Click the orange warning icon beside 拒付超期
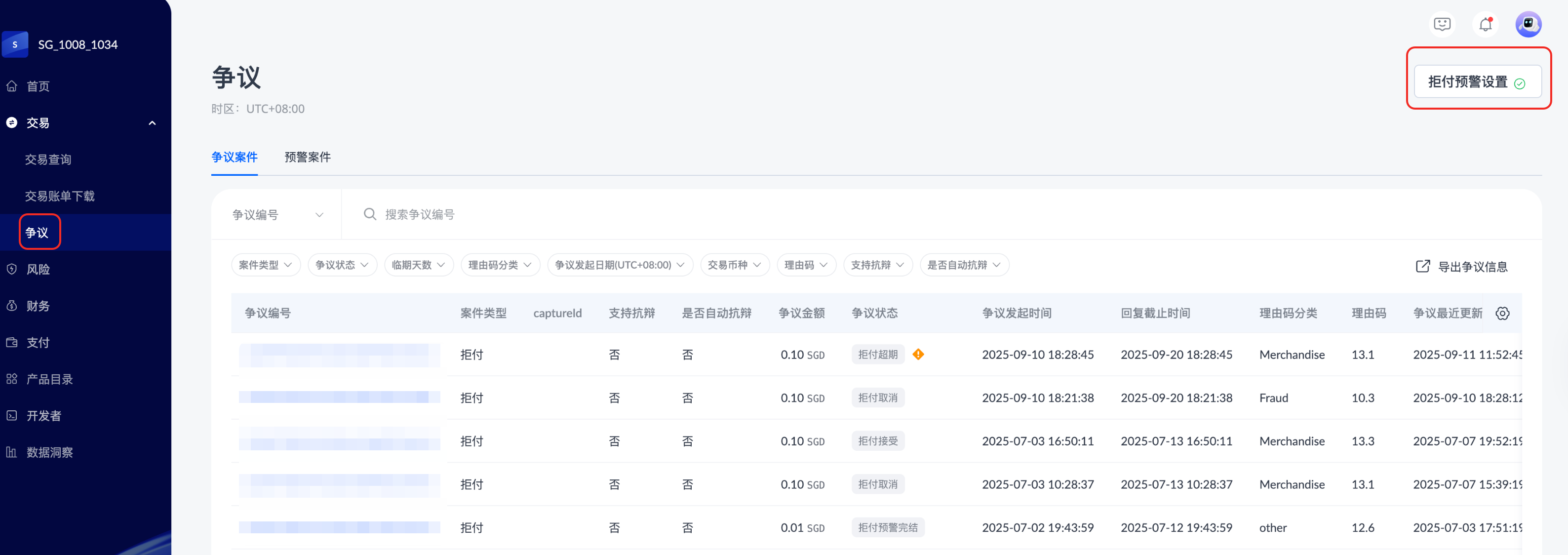The width and height of the screenshot is (1568, 555). pyautogui.click(x=918, y=354)
